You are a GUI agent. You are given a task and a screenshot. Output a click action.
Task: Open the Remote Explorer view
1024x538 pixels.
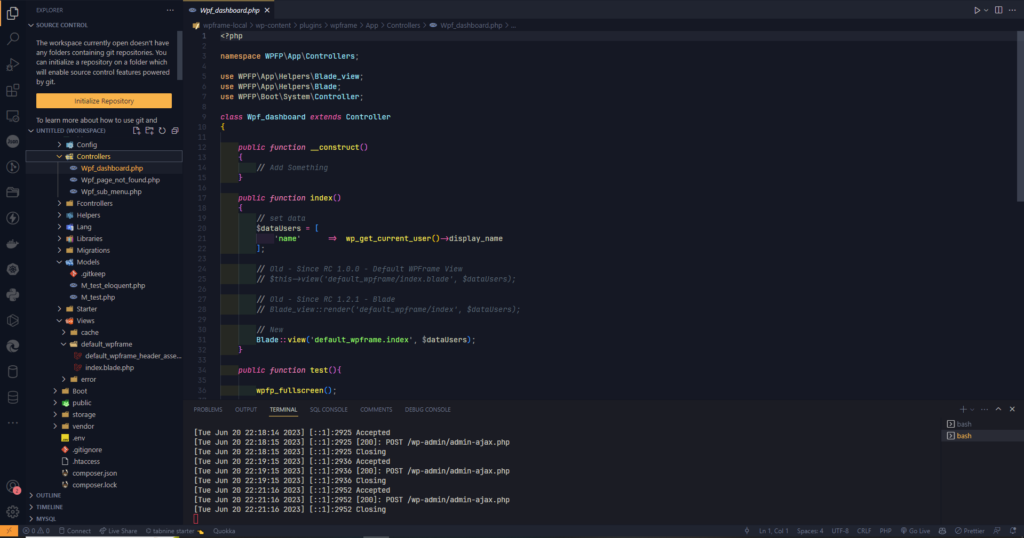[12, 116]
